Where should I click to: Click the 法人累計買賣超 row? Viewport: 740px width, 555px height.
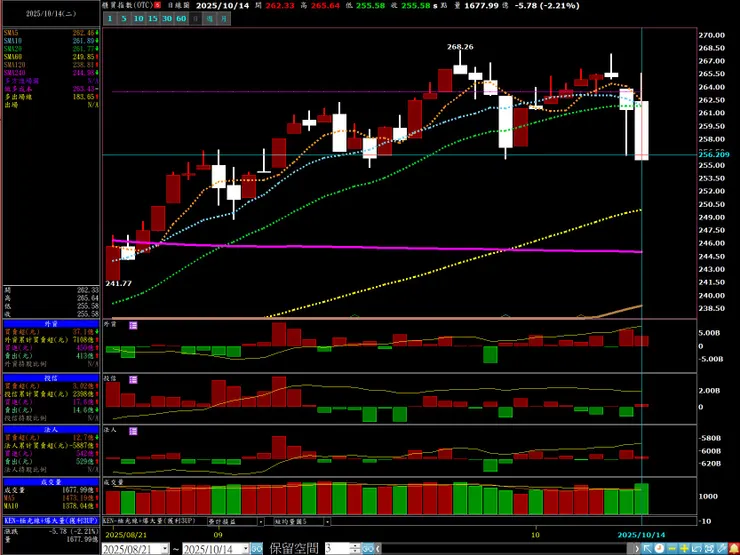click(x=51, y=446)
